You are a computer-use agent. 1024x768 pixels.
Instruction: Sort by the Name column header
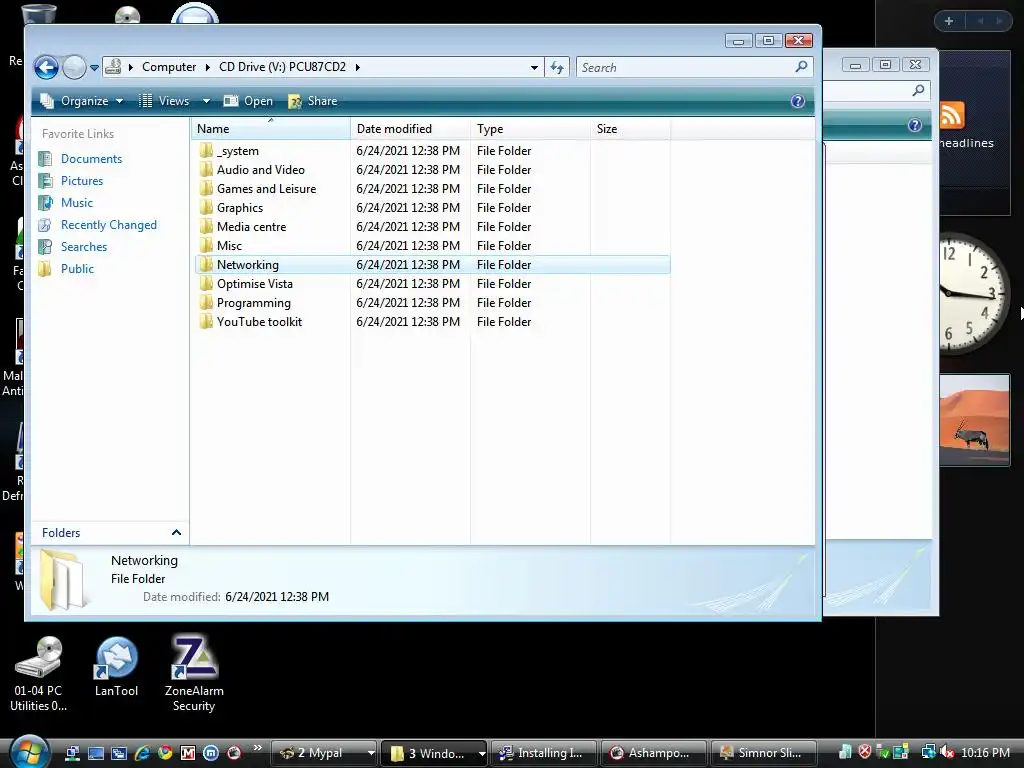(271, 129)
